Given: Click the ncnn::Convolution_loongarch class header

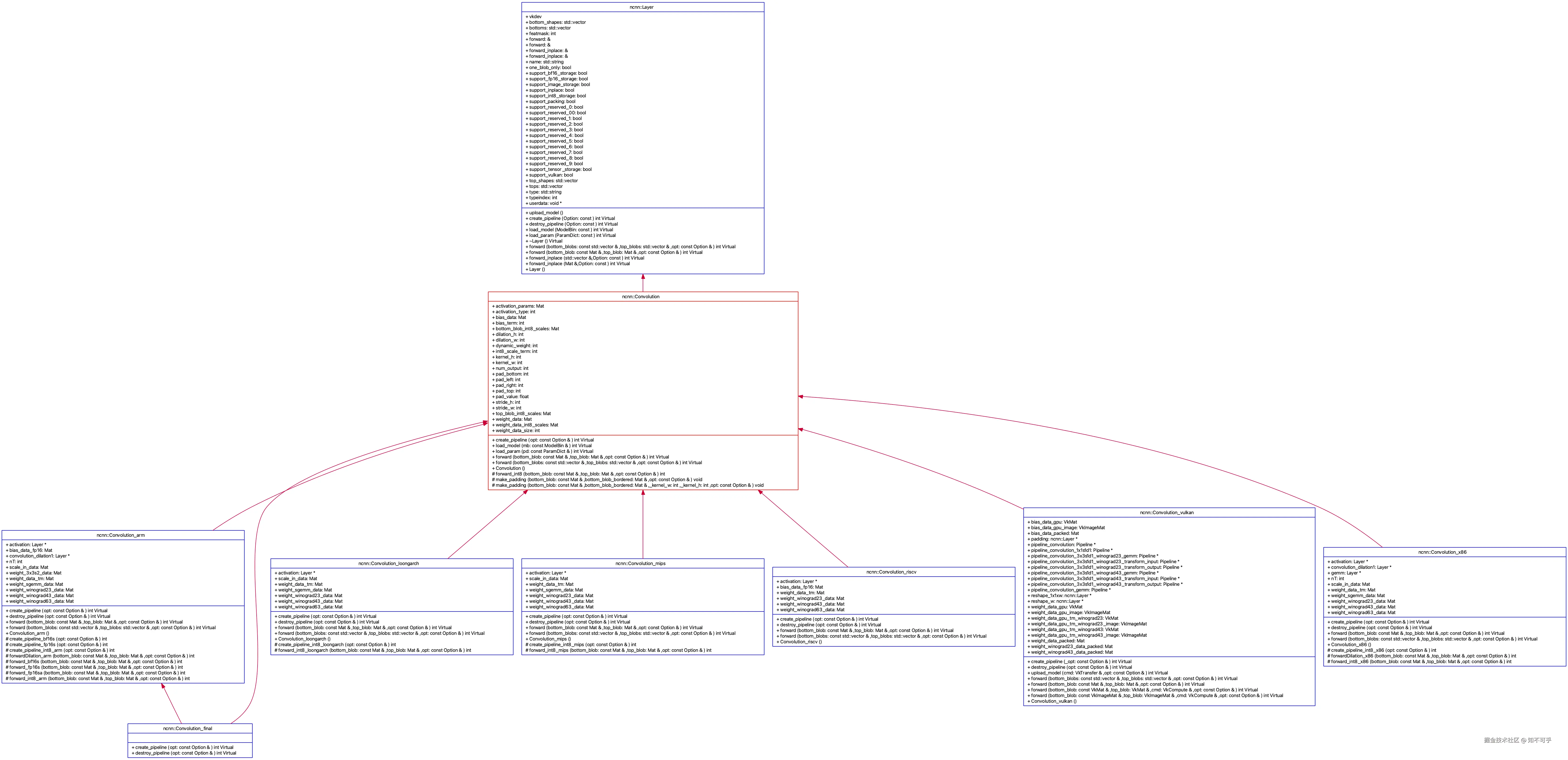Looking at the screenshot, I should 389,563.
